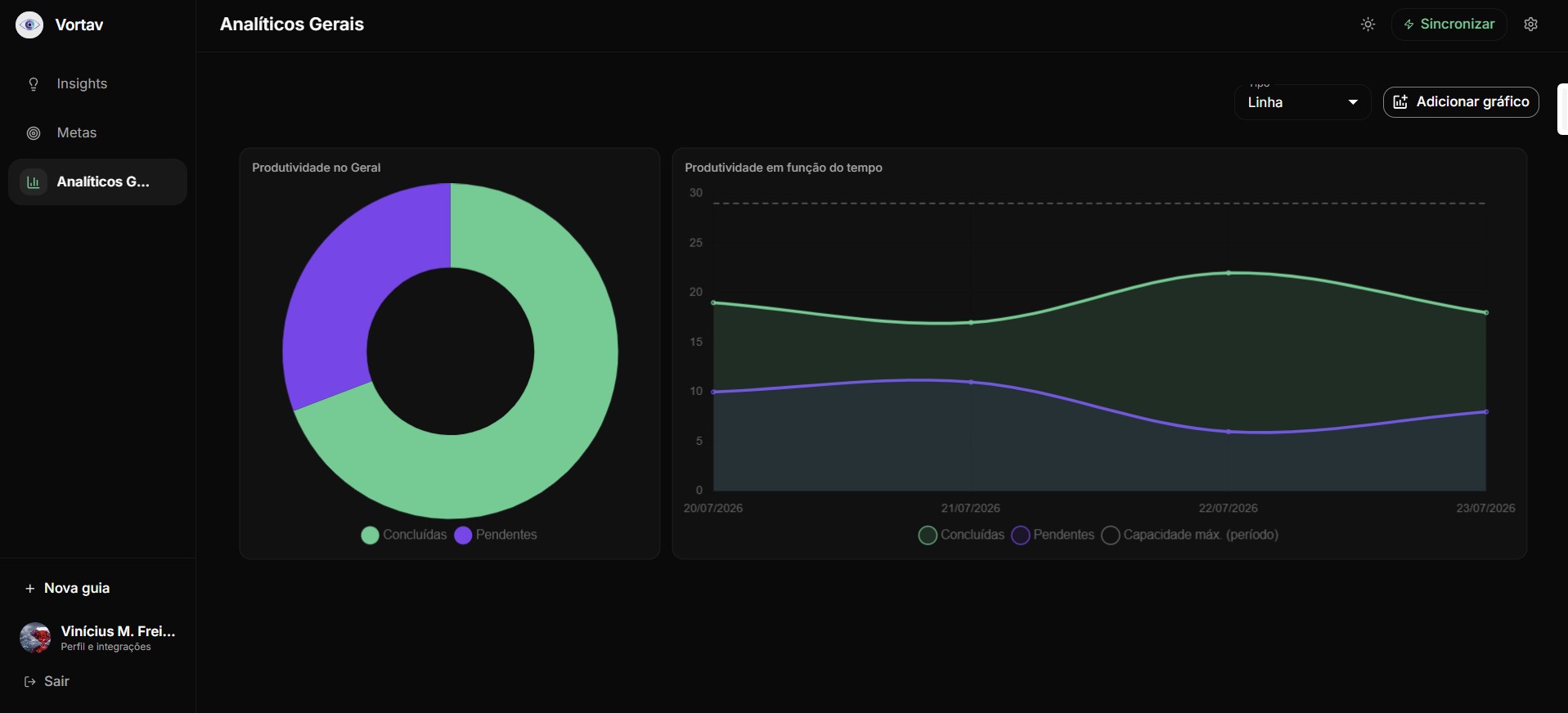Click the 21/07/2026 axis date label
The height and width of the screenshot is (713, 1568).
pyautogui.click(x=971, y=508)
